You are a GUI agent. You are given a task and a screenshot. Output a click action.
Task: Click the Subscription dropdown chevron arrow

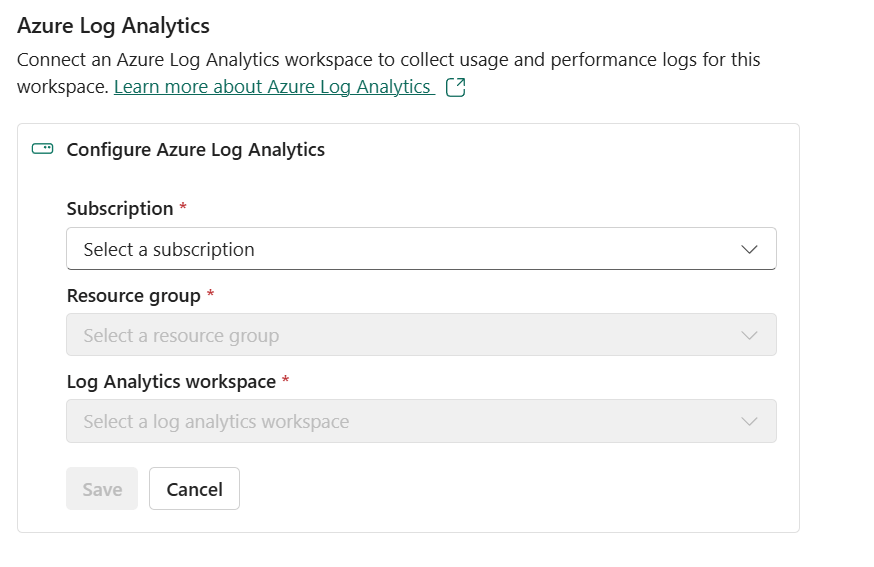750,249
